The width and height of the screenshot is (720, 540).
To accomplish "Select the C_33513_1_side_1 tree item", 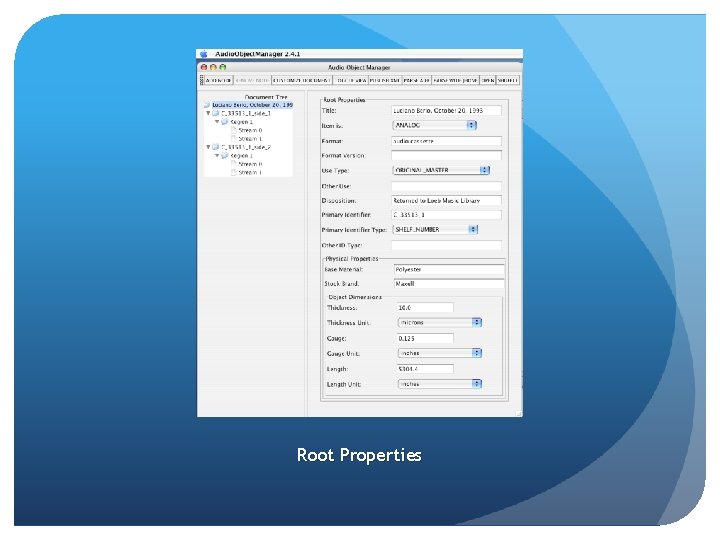I will pos(246,113).
